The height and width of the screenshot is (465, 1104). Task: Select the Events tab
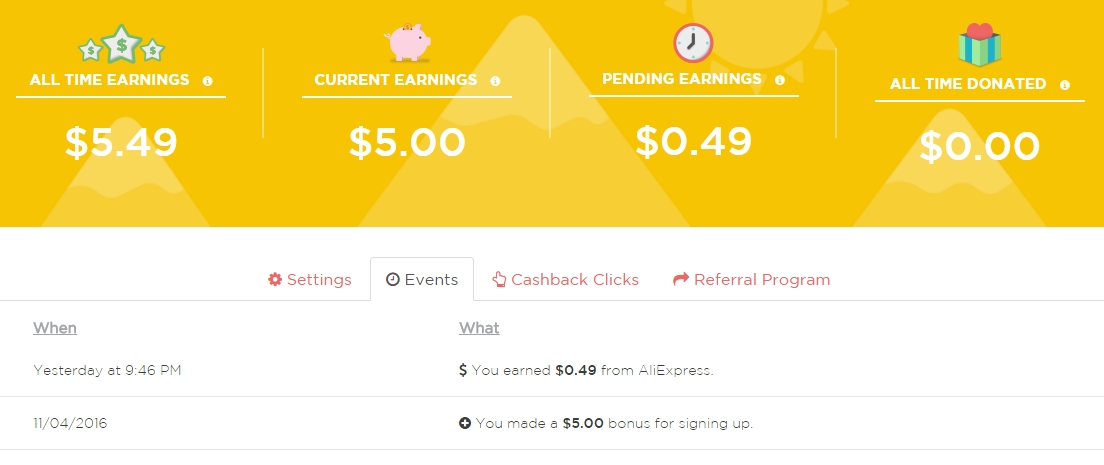click(x=422, y=280)
